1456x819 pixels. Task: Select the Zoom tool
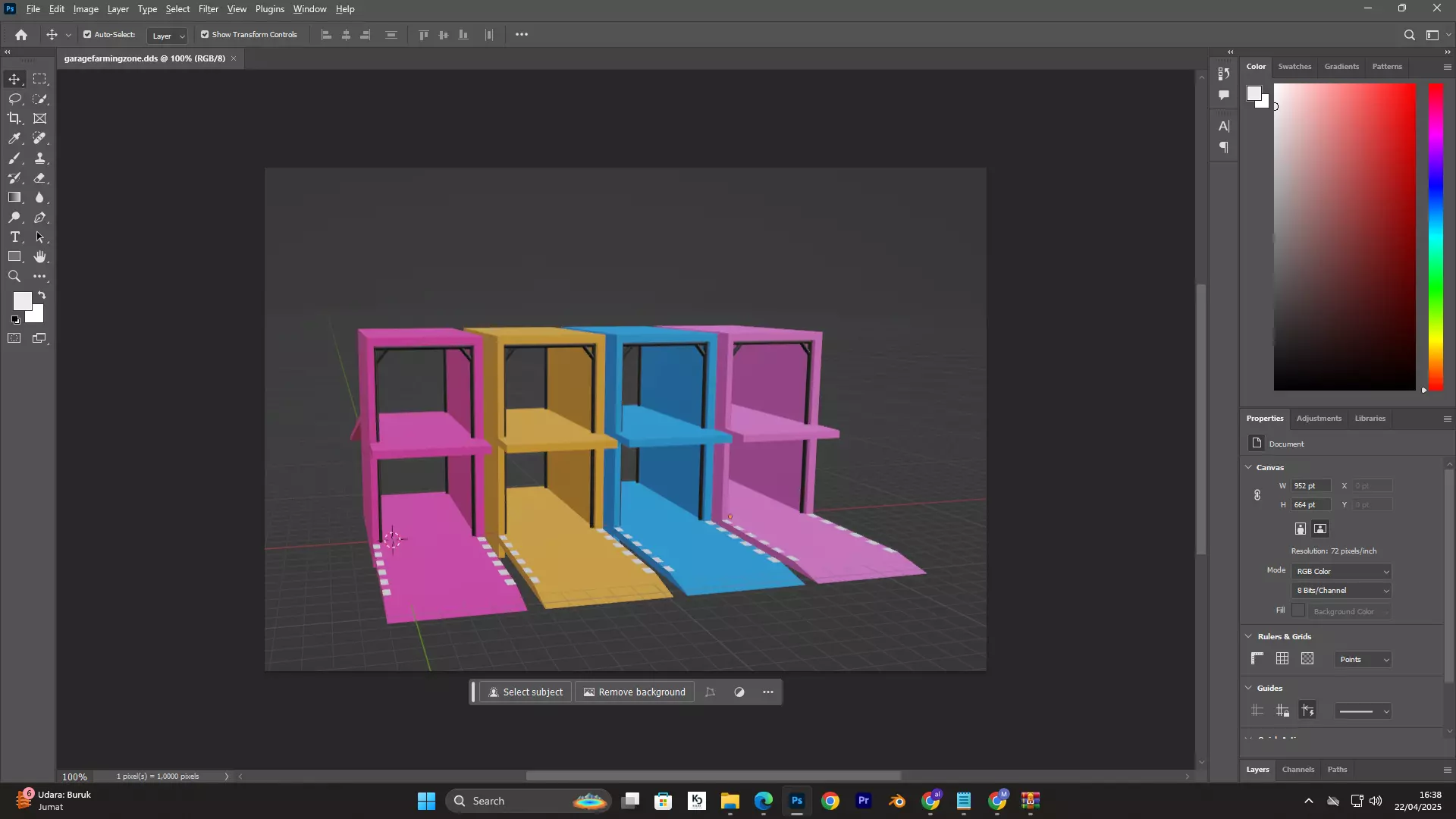[x=14, y=277]
